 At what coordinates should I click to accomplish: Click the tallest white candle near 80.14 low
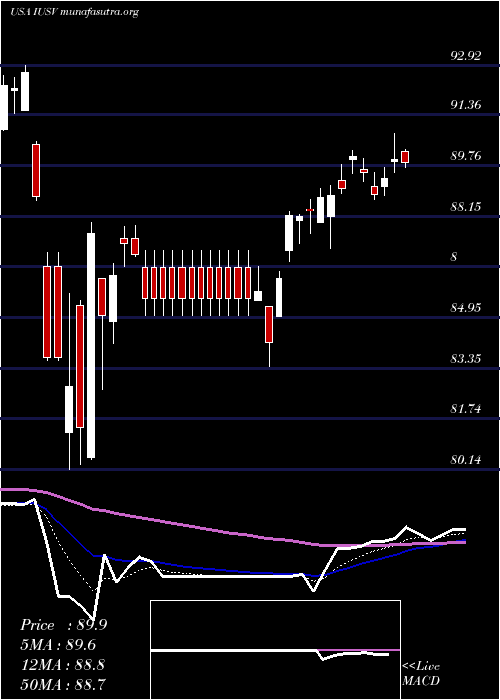[91, 346]
